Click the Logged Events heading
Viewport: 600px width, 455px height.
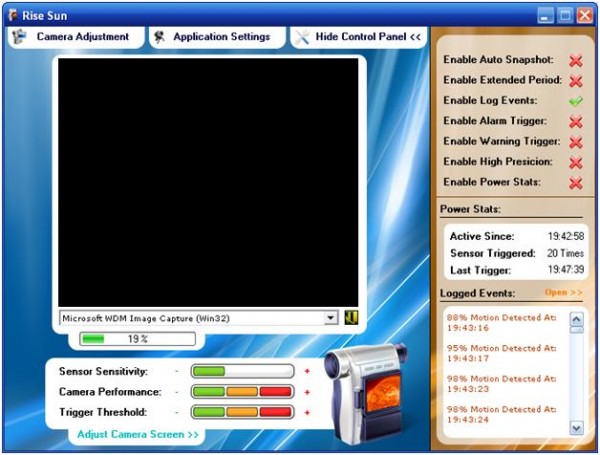pos(478,294)
